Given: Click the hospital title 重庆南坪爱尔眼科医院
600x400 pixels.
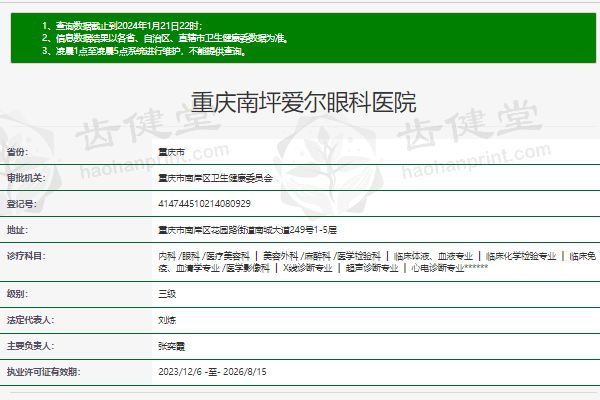Looking at the screenshot, I should coord(303,103).
